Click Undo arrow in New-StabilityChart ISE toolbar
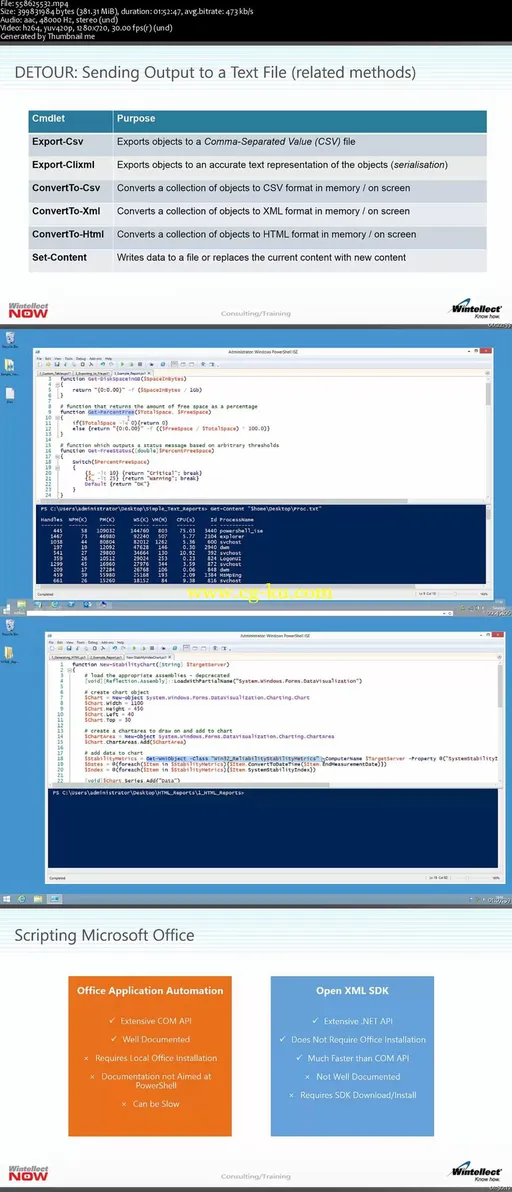Image resolution: width=512 pixels, height=1192 pixels. (114, 648)
